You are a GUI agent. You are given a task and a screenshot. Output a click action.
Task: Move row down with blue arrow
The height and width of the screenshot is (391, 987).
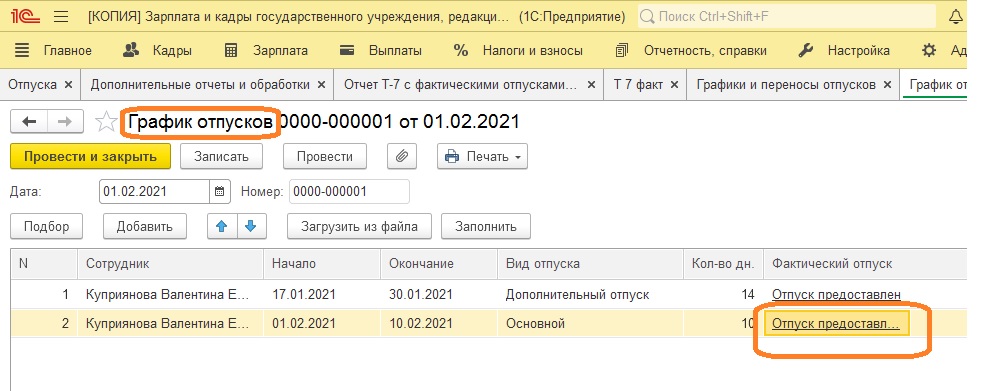[251, 226]
